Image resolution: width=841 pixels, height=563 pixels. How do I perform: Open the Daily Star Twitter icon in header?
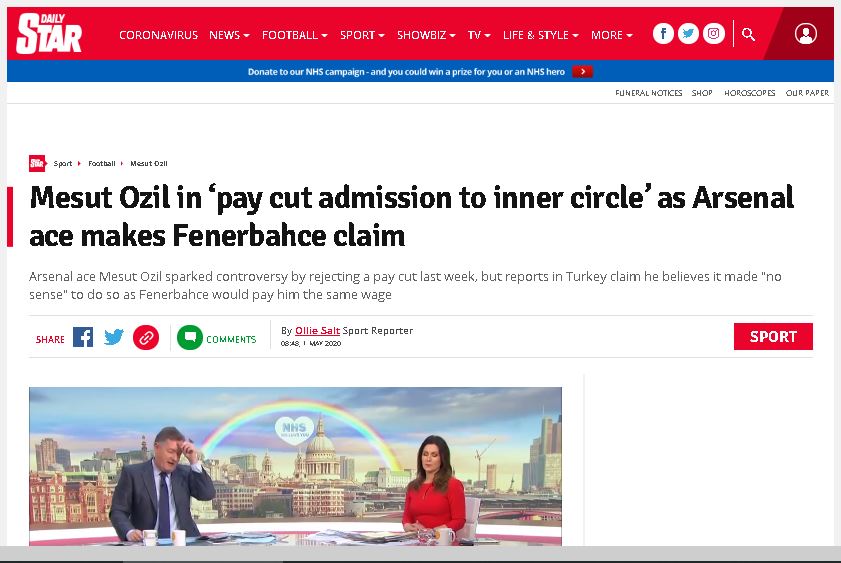click(688, 34)
